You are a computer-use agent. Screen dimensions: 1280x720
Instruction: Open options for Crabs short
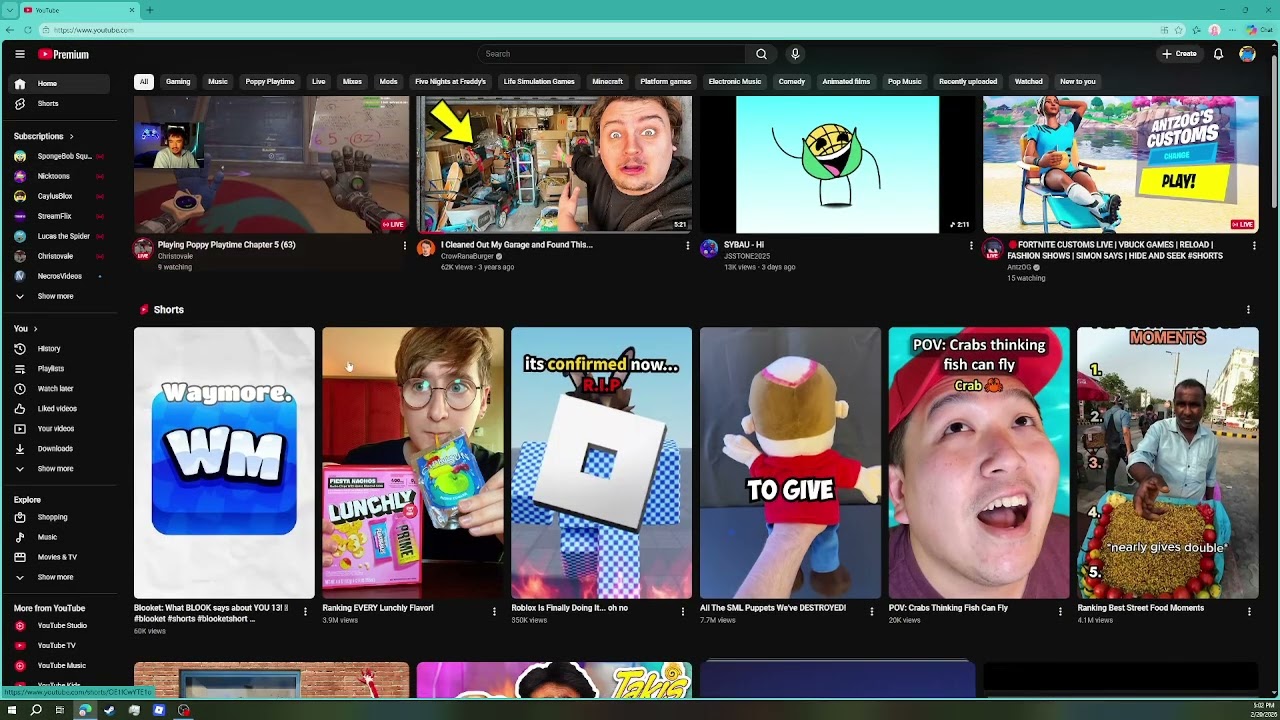pos(1060,611)
